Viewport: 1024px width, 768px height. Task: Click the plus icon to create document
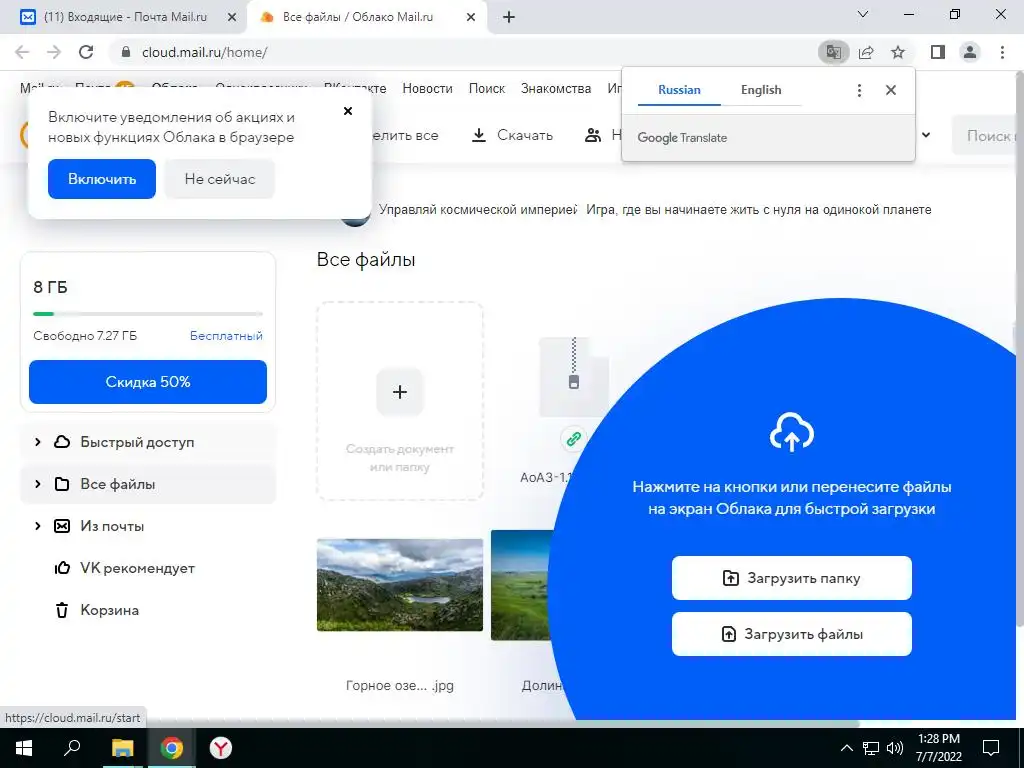[x=400, y=392]
